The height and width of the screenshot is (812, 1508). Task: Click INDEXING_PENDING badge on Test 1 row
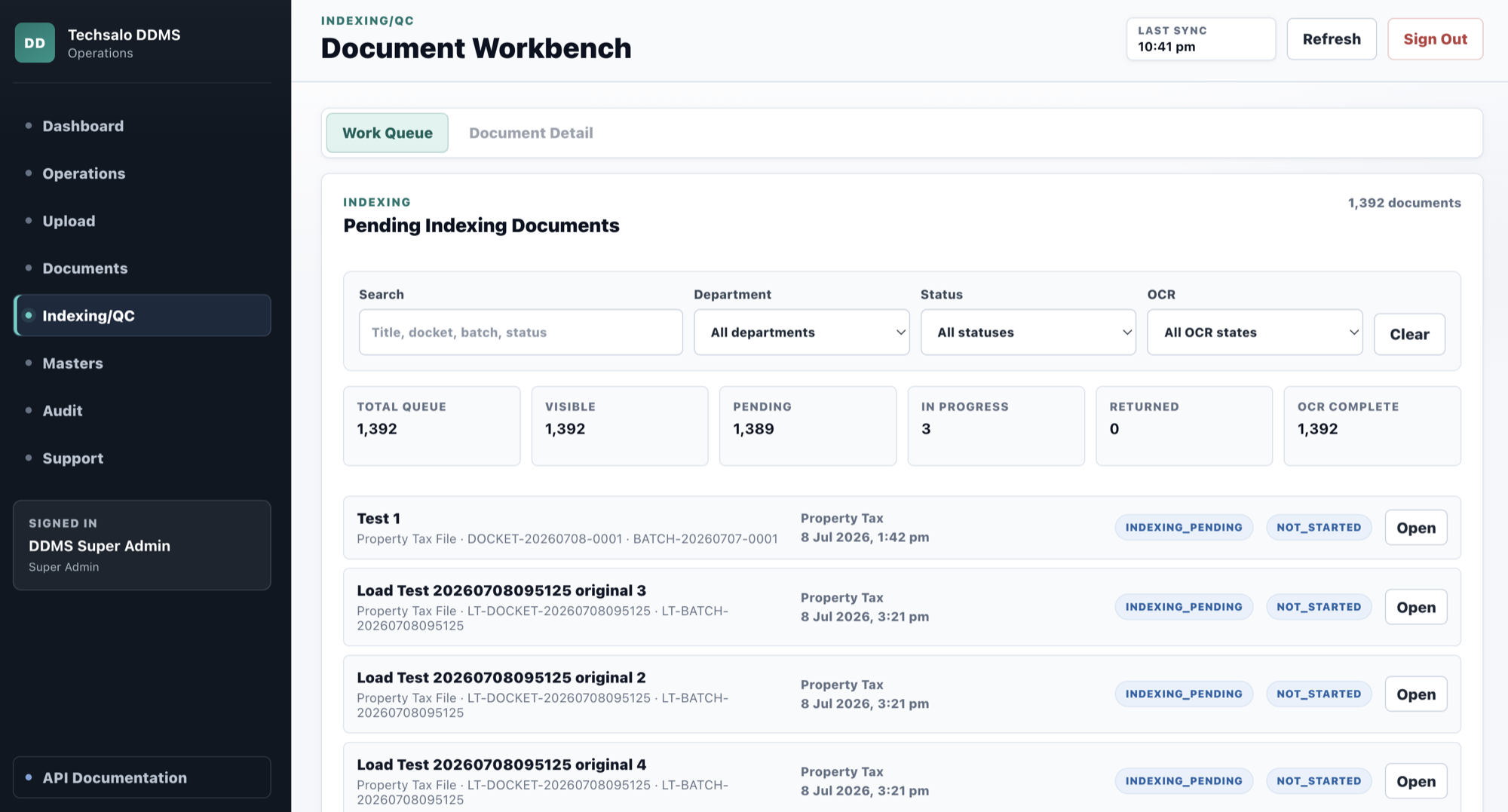point(1184,528)
